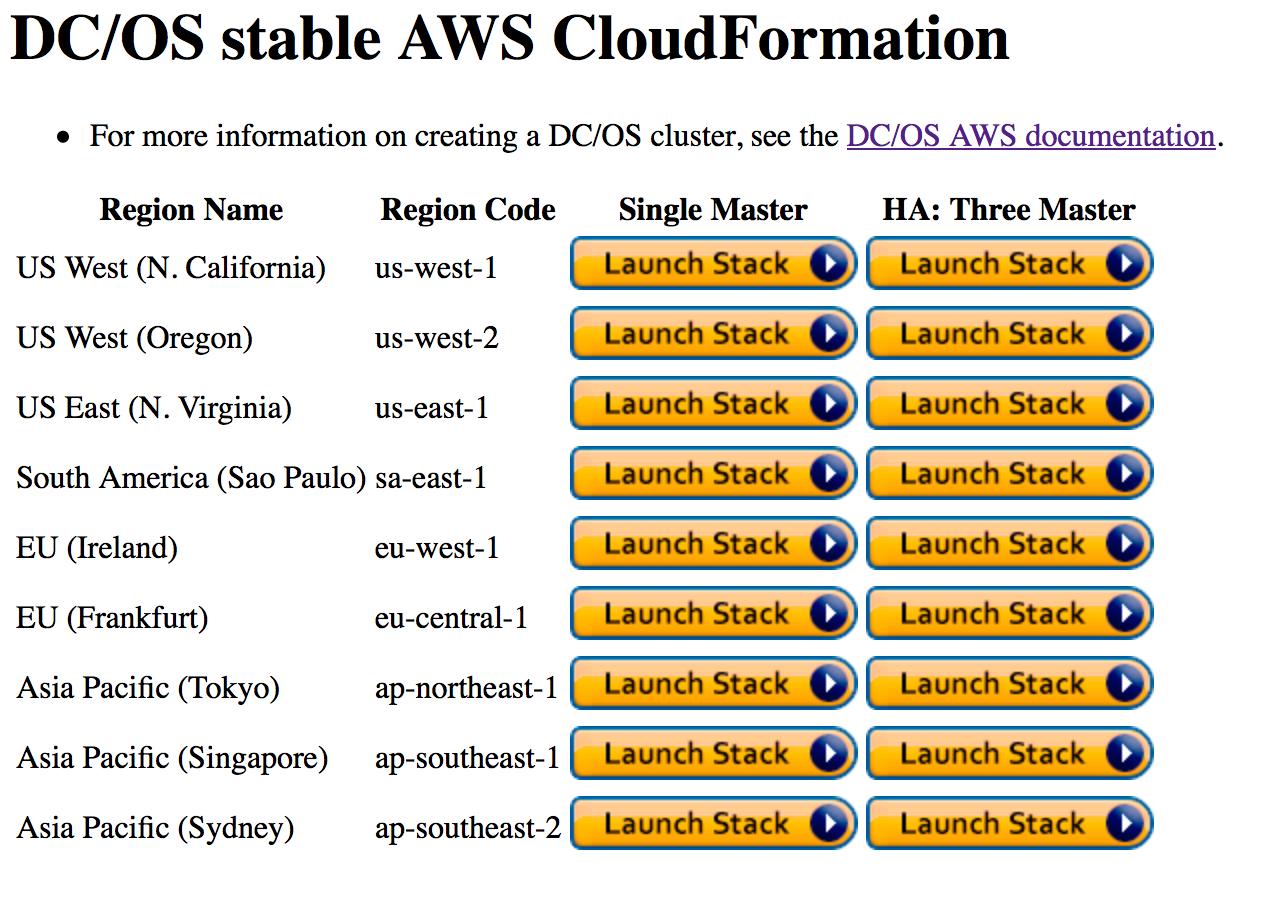The width and height of the screenshot is (1266, 906).
Task: Select the US West (N. California) text
Action: click(171, 268)
